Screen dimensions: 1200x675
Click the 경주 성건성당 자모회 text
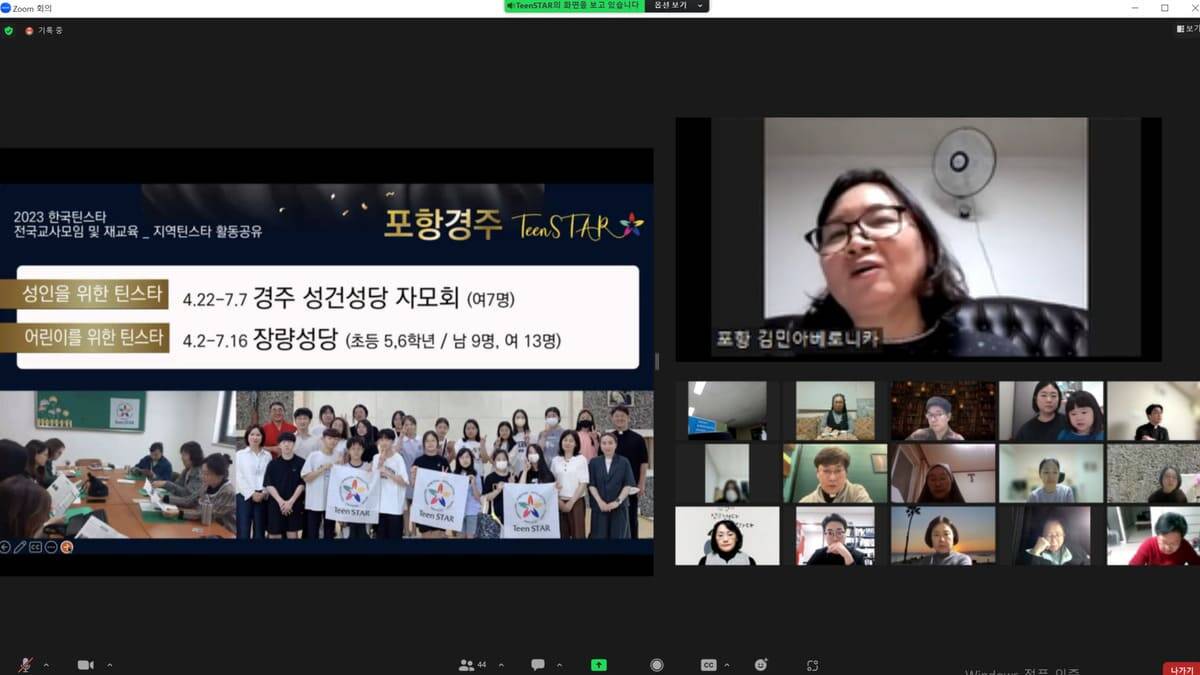tap(356, 298)
